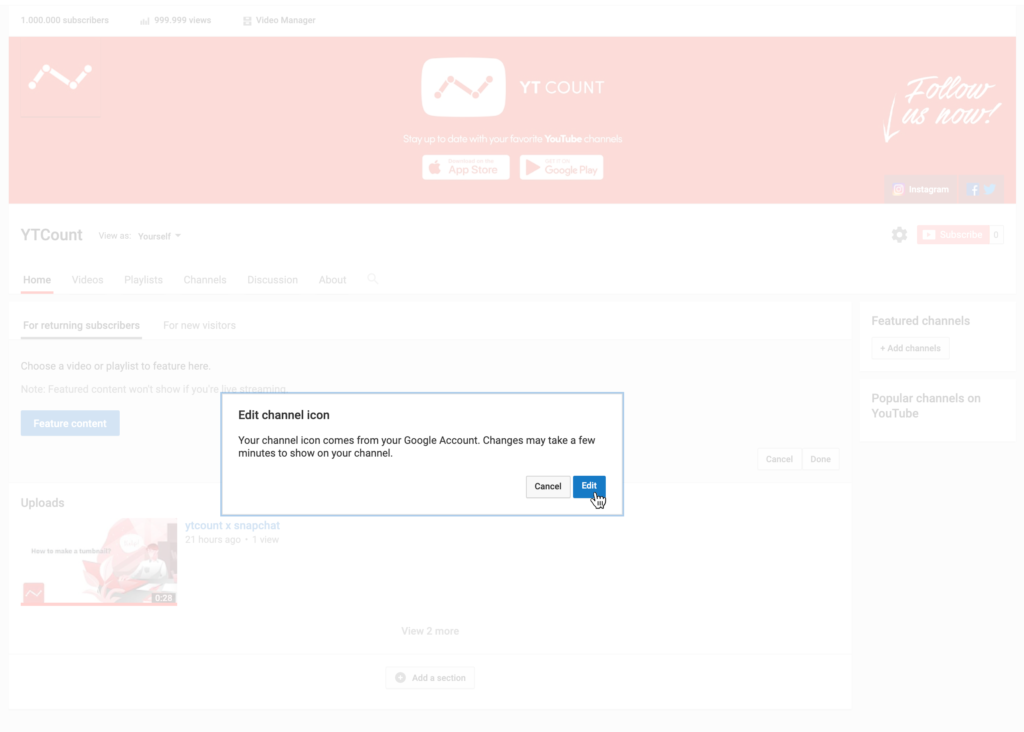Open the About tab
This screenshot has width=1024, height=732.
[x=332, y=280]
